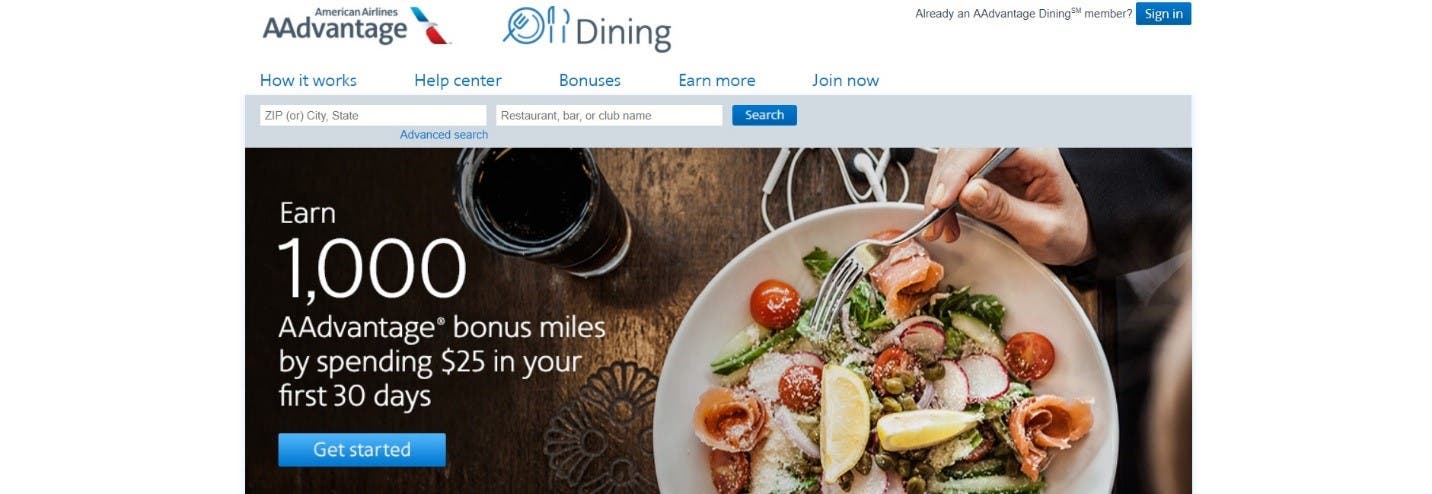Screen dimensions: 1432x494
Task: Focus the Restaurant, bar, or club name field
Action: 609,115
